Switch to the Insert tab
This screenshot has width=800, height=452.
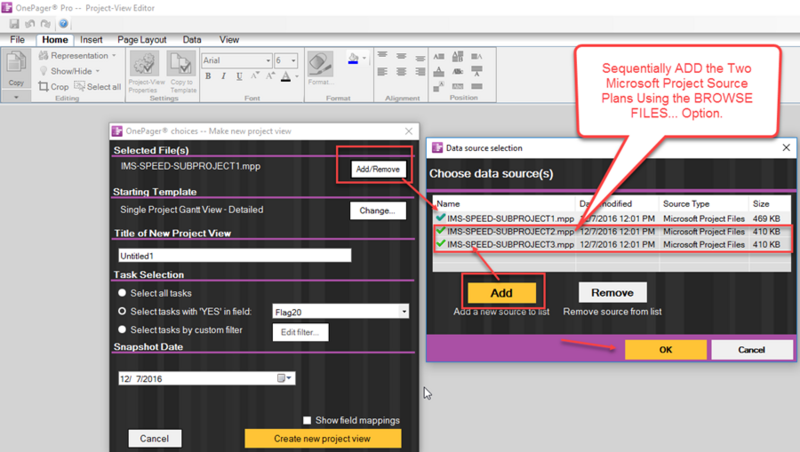pyautogui.click(x=91, y=40)
